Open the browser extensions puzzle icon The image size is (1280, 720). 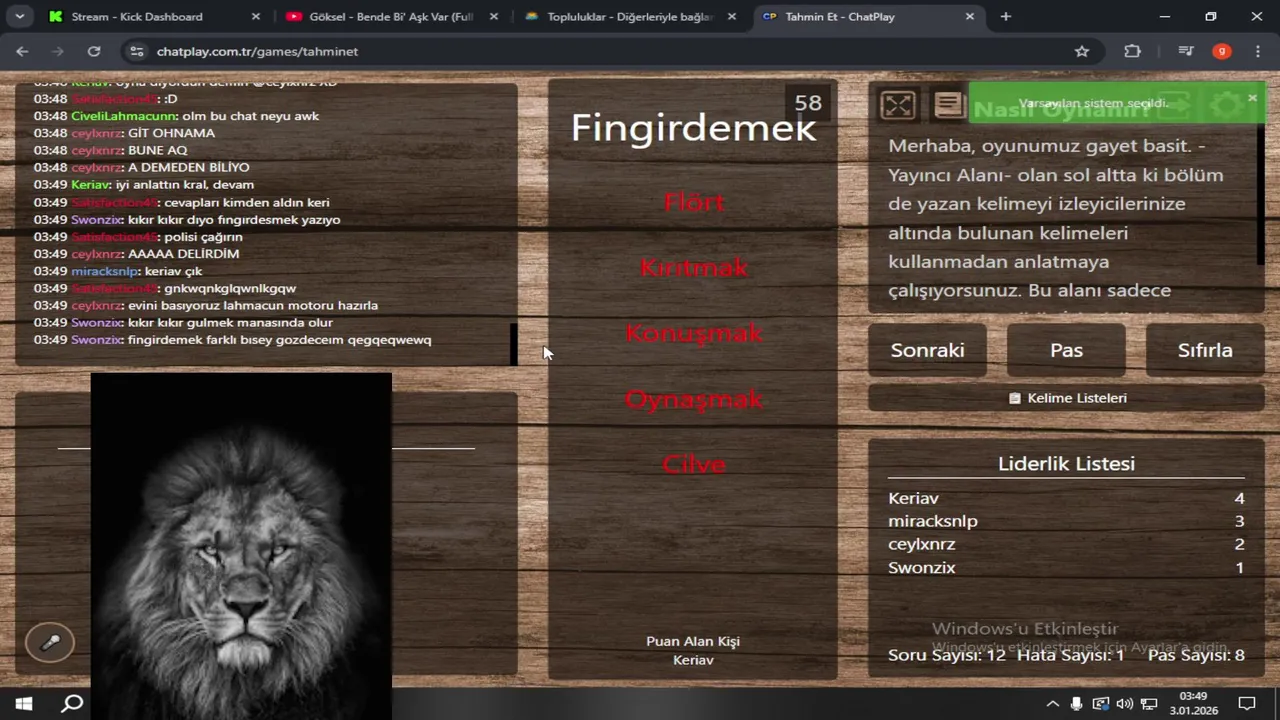(1132, 51)
